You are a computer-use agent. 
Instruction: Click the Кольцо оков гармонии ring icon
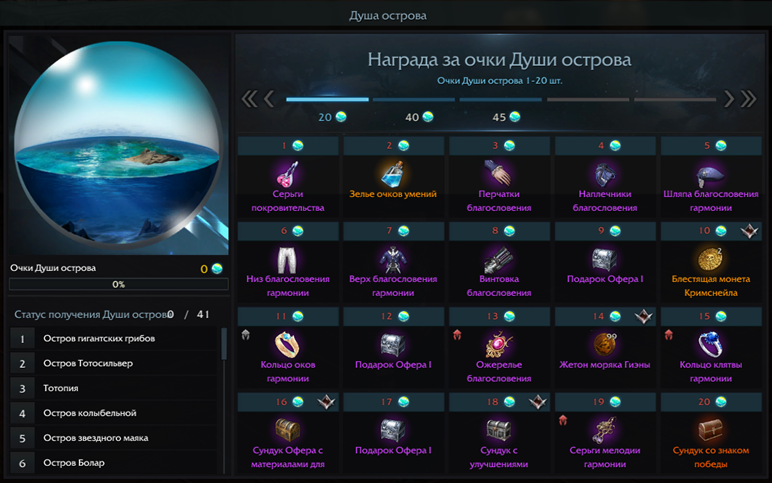point(288,344)
